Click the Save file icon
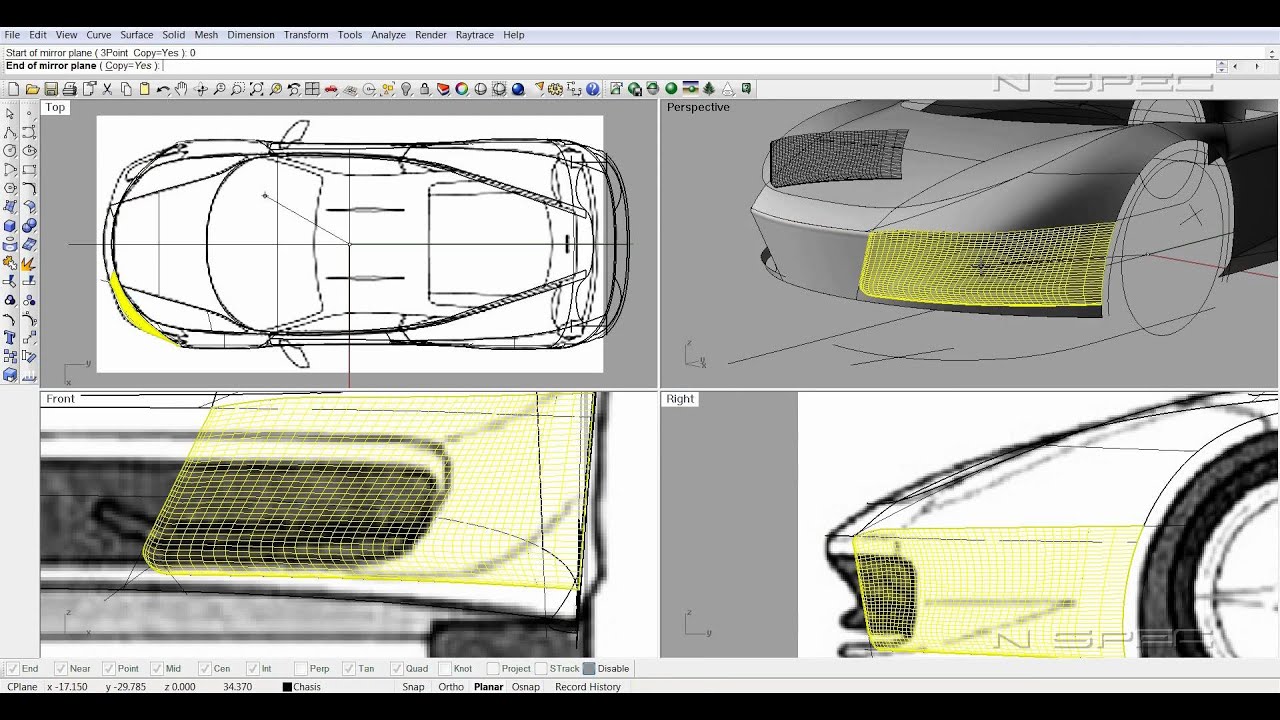1280x720 pixels. coord(51,89)
